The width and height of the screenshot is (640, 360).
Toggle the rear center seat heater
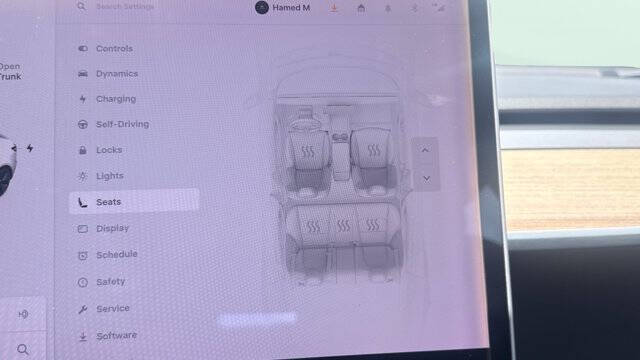tap(343, 225)
